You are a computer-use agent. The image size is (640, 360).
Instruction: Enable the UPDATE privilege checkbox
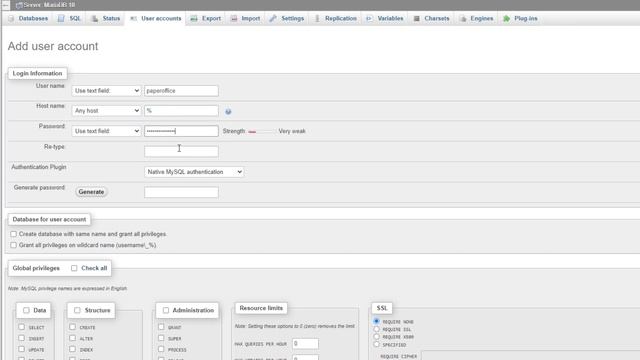click(x=22, y=349)
